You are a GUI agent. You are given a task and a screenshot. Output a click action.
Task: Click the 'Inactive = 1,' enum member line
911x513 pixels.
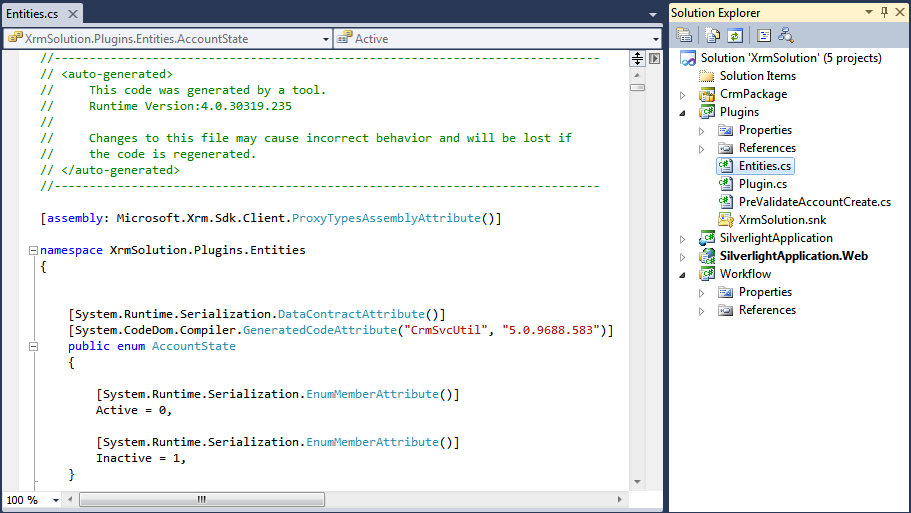pos(141,458)
